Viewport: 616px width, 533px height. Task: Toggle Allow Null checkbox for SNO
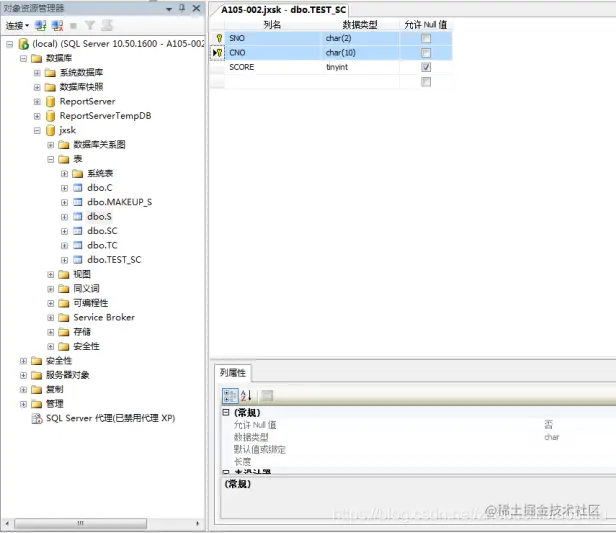425,38
